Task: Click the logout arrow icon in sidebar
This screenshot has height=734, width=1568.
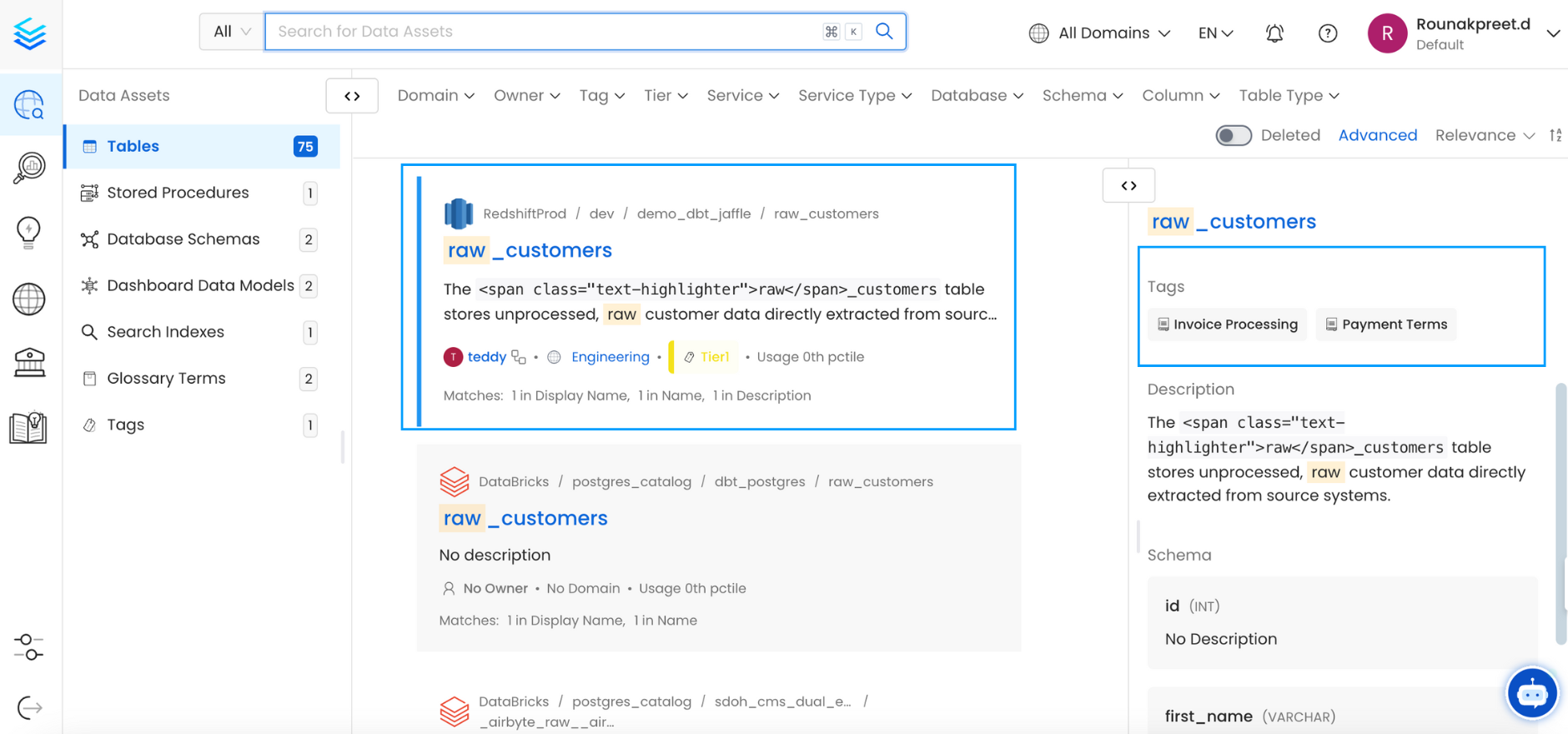Action: [29, 707]
